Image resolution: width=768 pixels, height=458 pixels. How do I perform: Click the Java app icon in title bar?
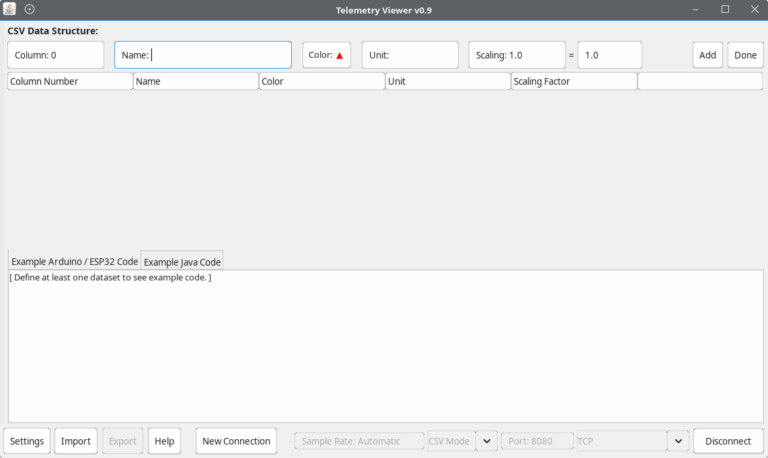tap(9, 9)
